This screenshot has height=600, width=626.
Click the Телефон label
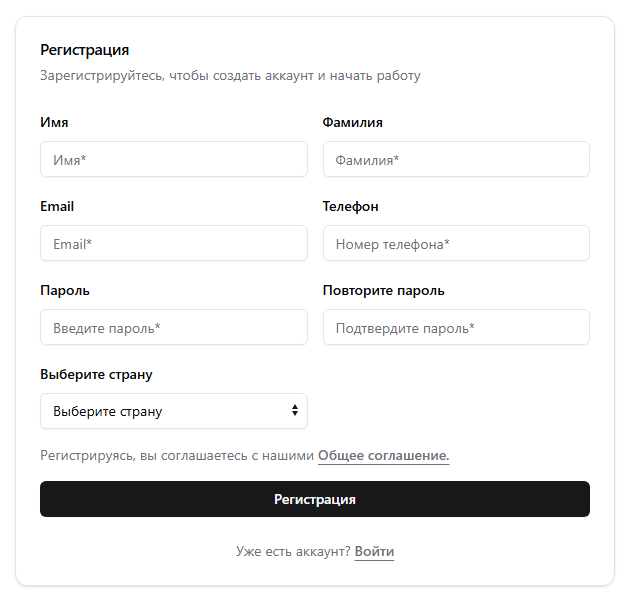350,206
